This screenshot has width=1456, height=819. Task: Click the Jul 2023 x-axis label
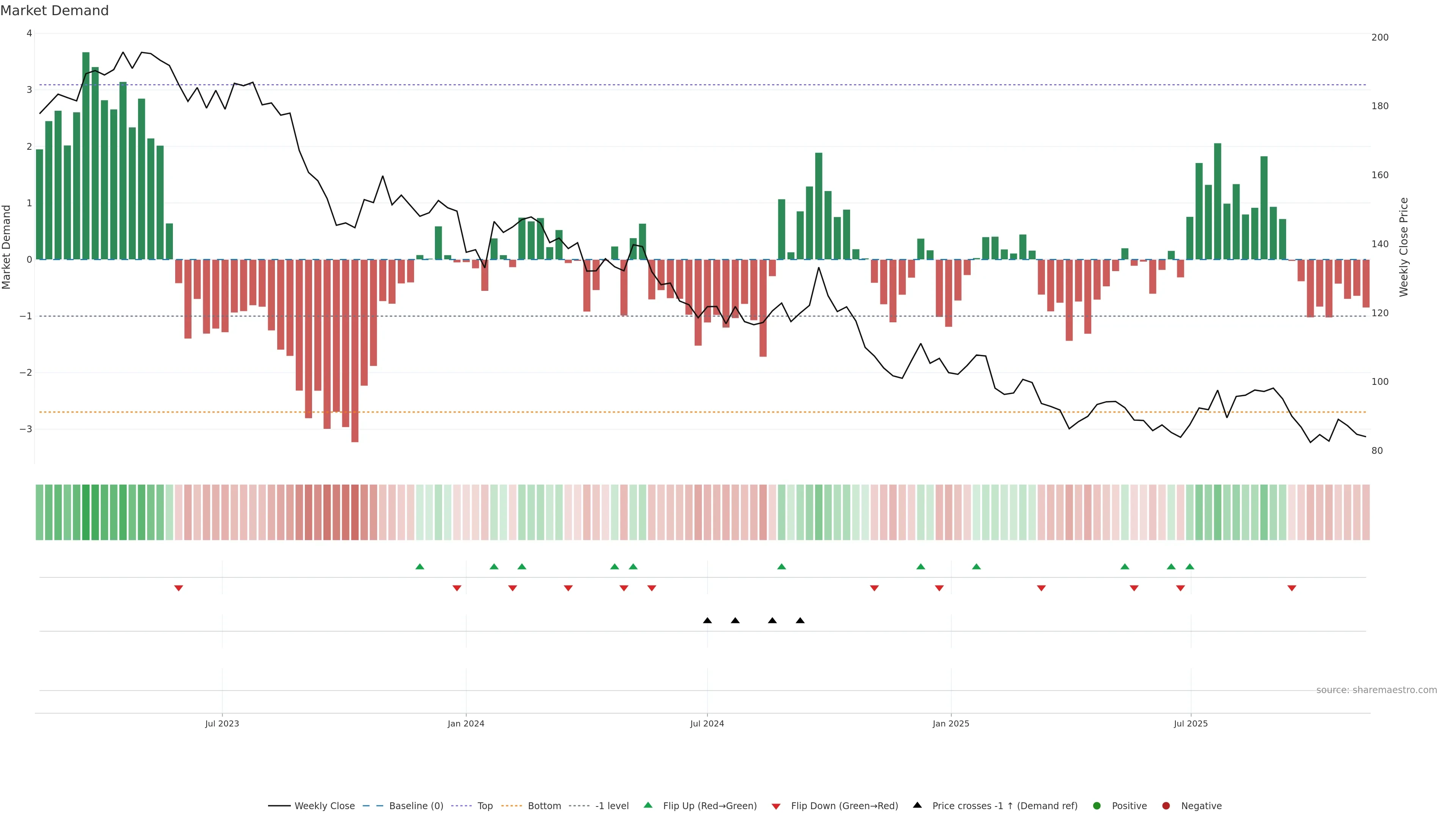221,723
